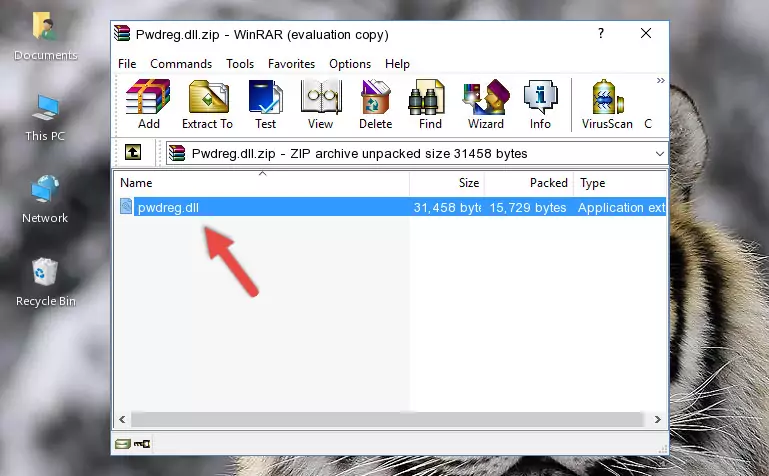
Task: Click the Extract To toolbar icon
Action: click(x=207, y=104)
